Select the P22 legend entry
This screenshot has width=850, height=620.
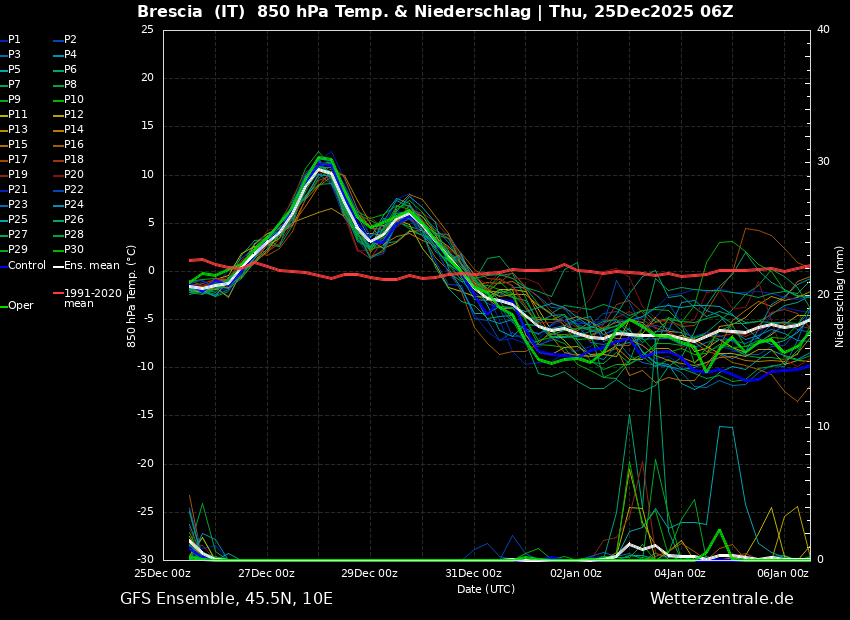pos(74,190)
